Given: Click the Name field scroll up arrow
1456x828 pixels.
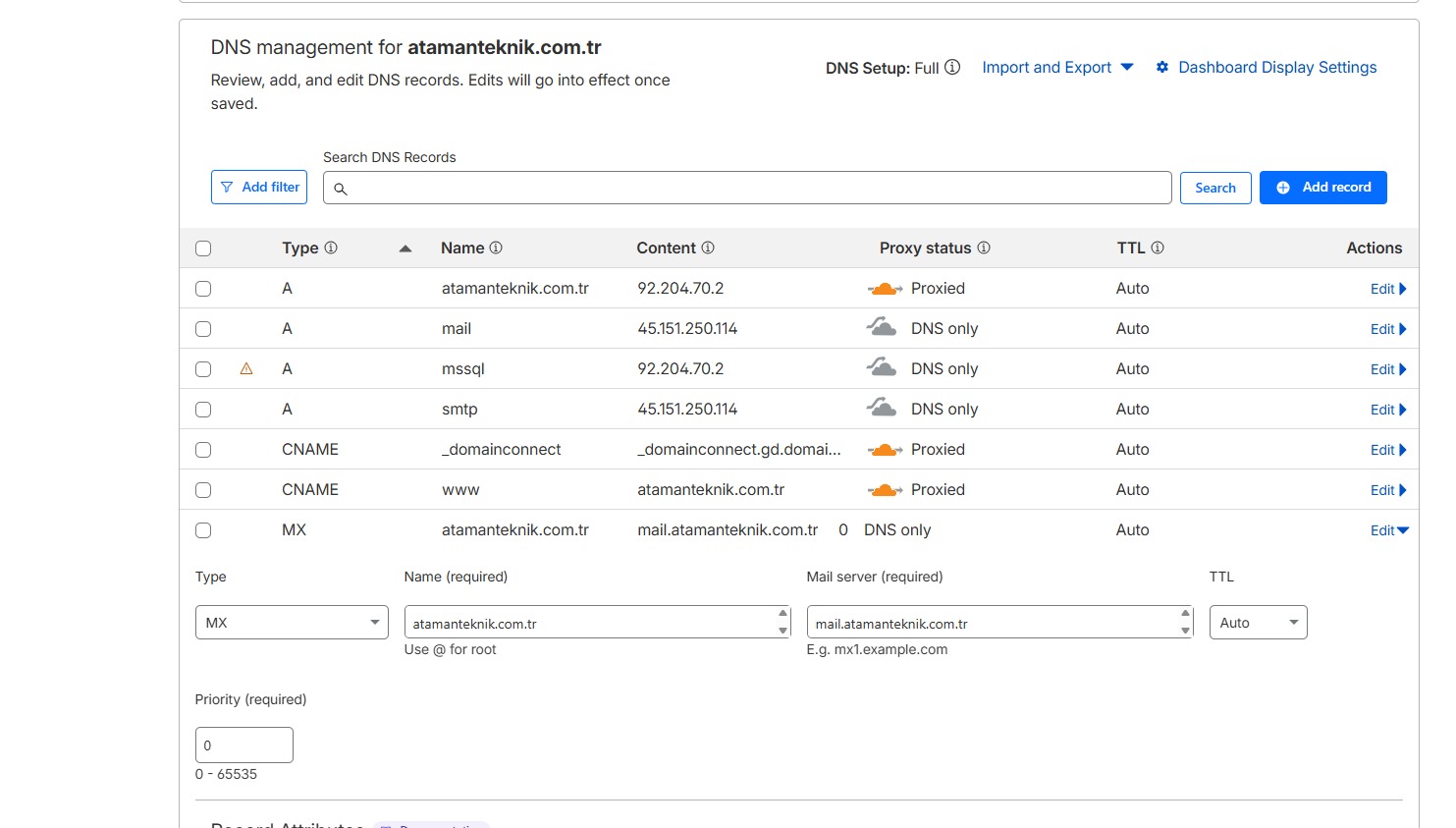Looking at the screenshot, I should 782,614.
